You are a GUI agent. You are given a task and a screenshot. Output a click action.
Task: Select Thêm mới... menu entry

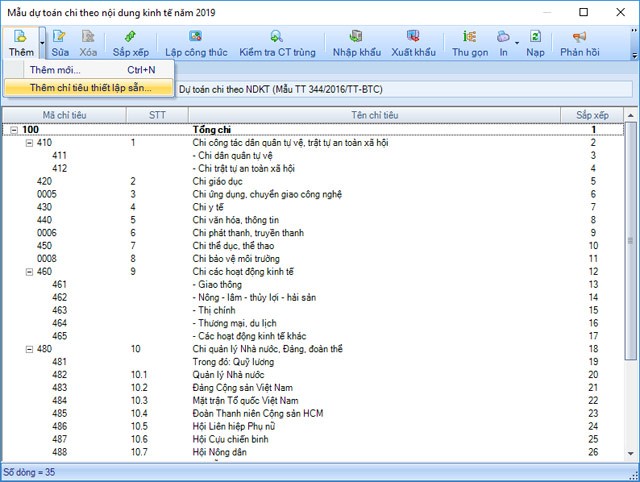(x=56, y=70)
